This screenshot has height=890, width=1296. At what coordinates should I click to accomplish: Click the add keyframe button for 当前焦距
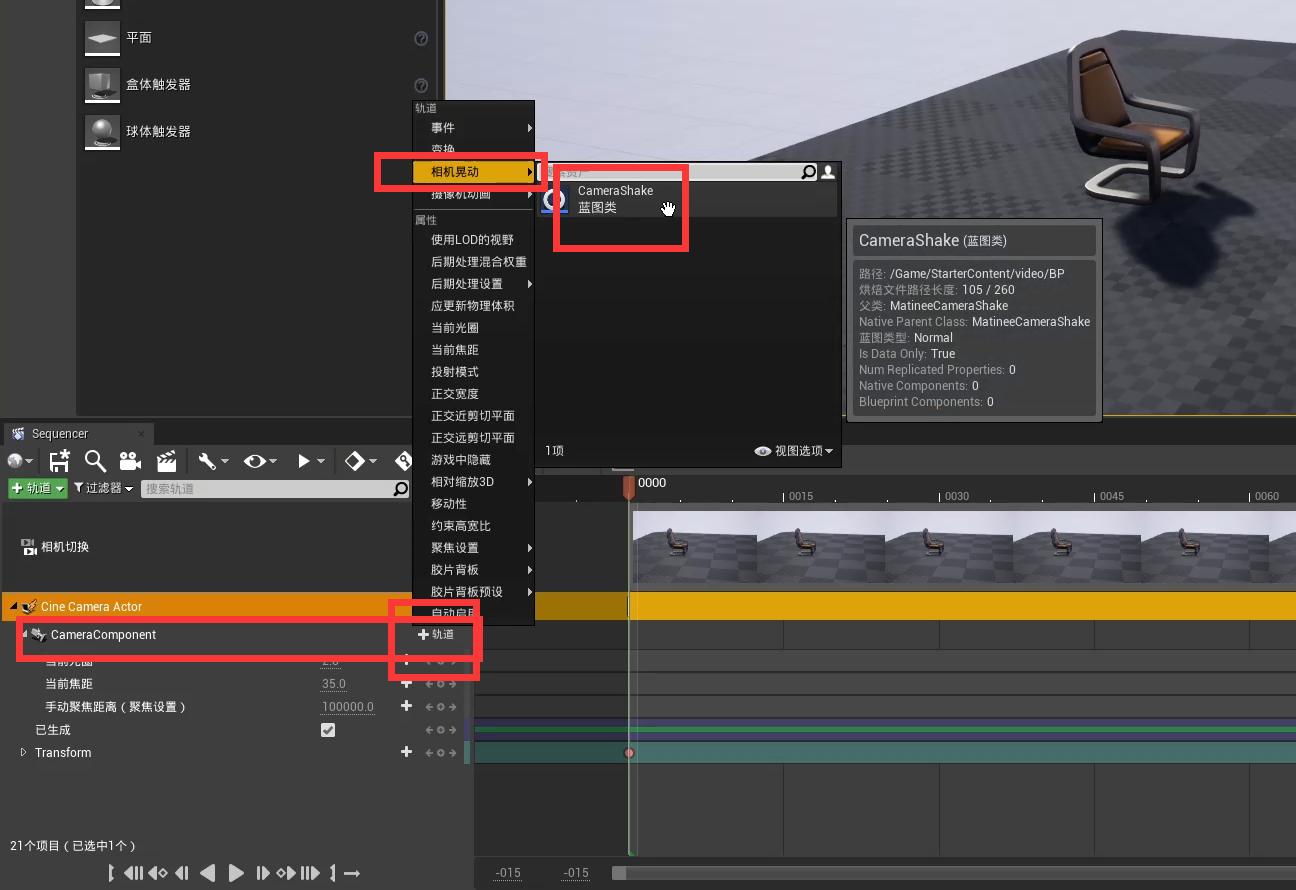coord(406,684)
